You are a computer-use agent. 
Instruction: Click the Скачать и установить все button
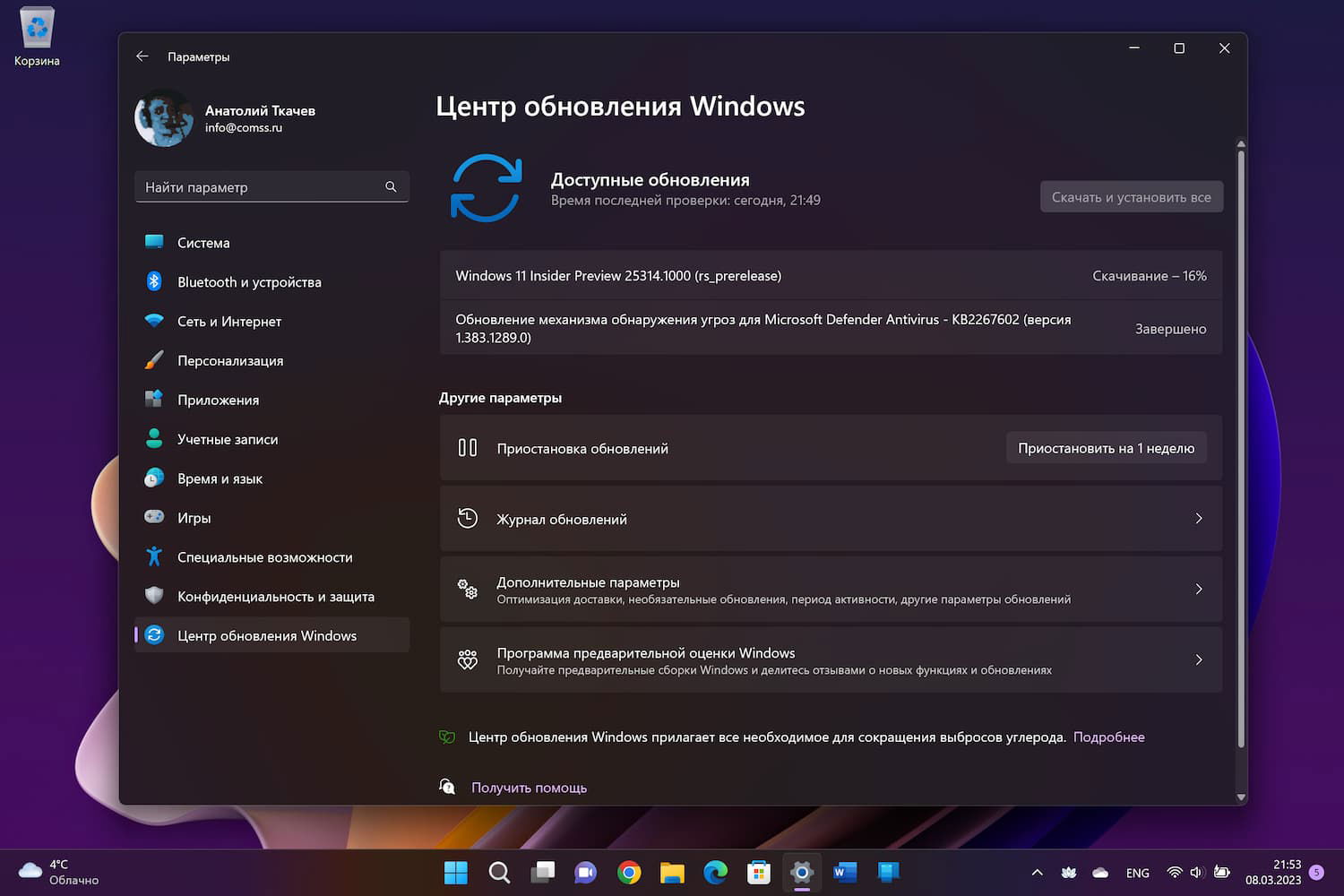(x=1131, y=196)
